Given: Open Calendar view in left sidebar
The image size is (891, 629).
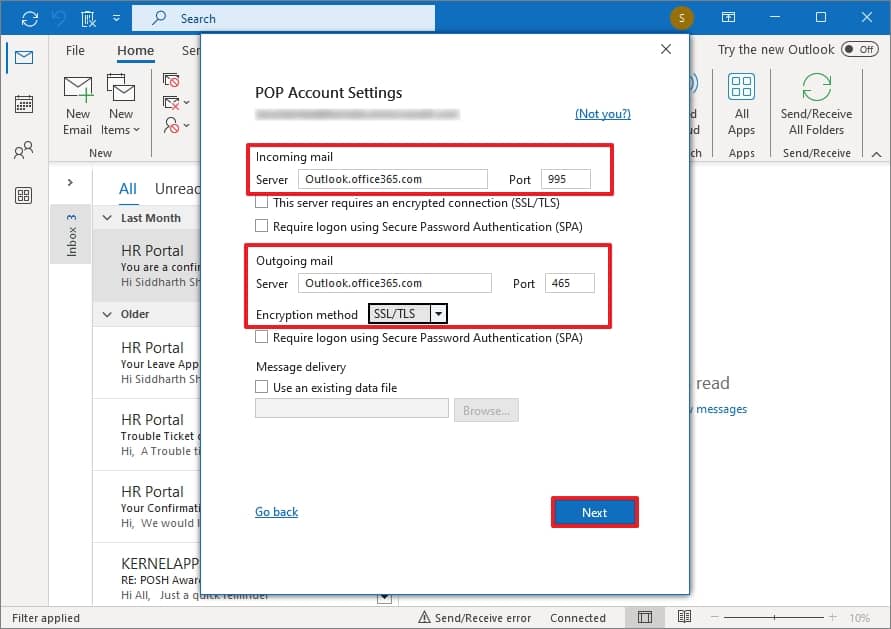Looking at the screenshot, I should click(24, 104).
